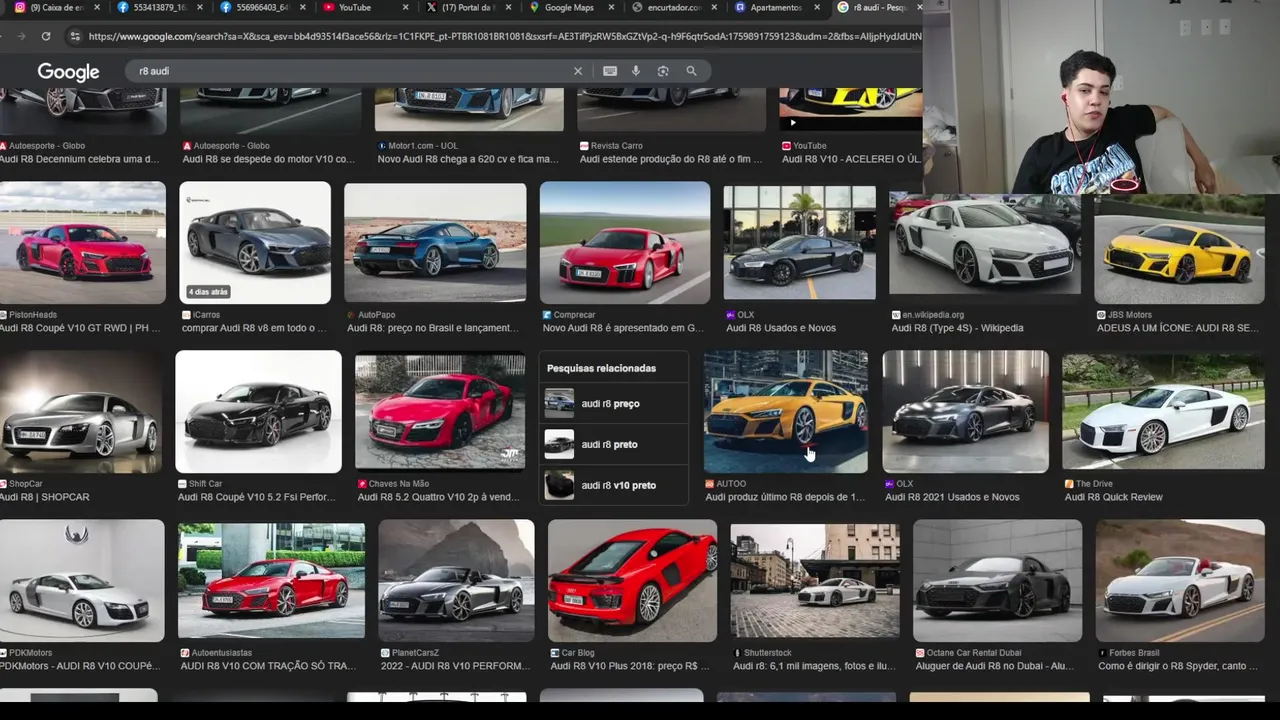Switch to the X Portal da tab
This screenshot has height=720, width=1280.
click(468, 7)
